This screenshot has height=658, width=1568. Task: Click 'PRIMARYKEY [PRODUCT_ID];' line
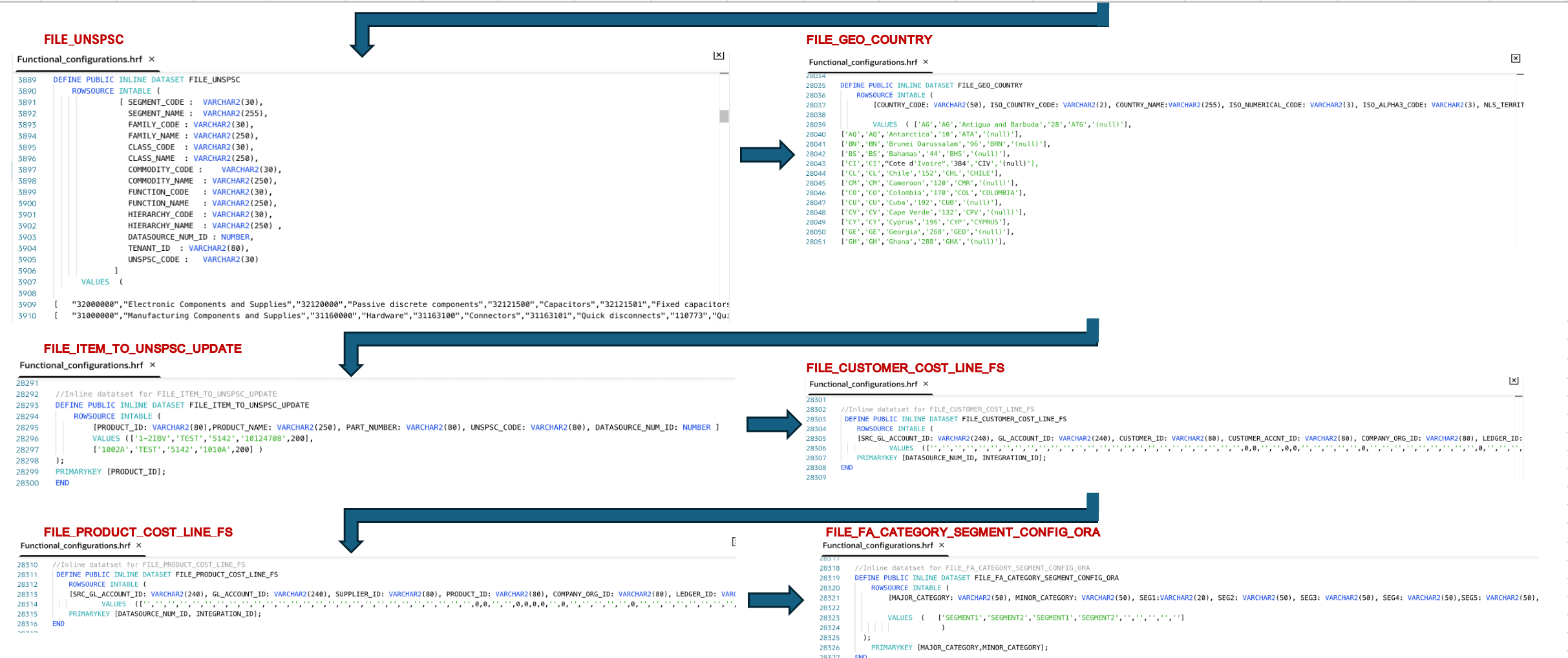(111, 472)
